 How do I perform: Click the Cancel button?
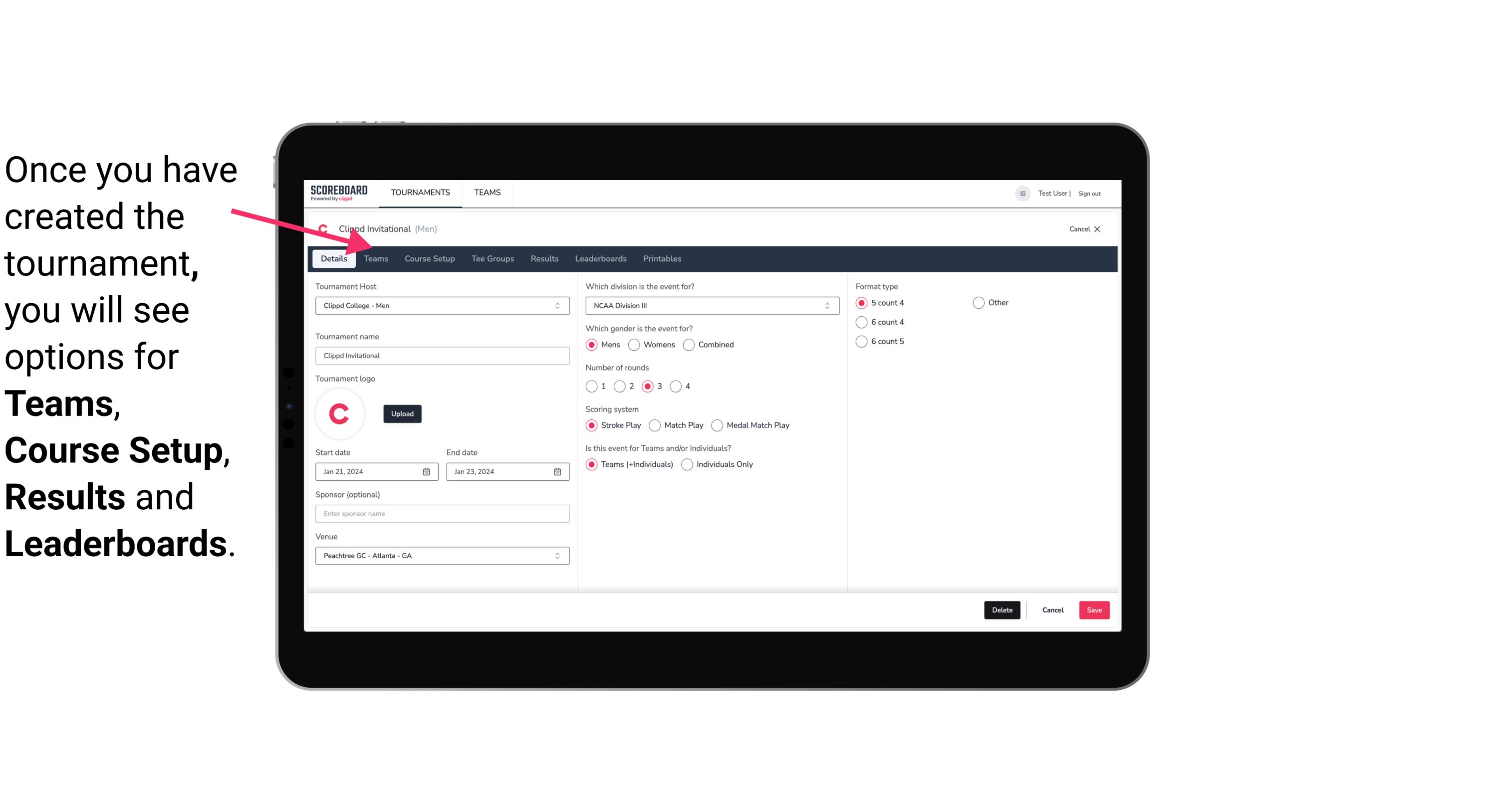coord(1052,610)
